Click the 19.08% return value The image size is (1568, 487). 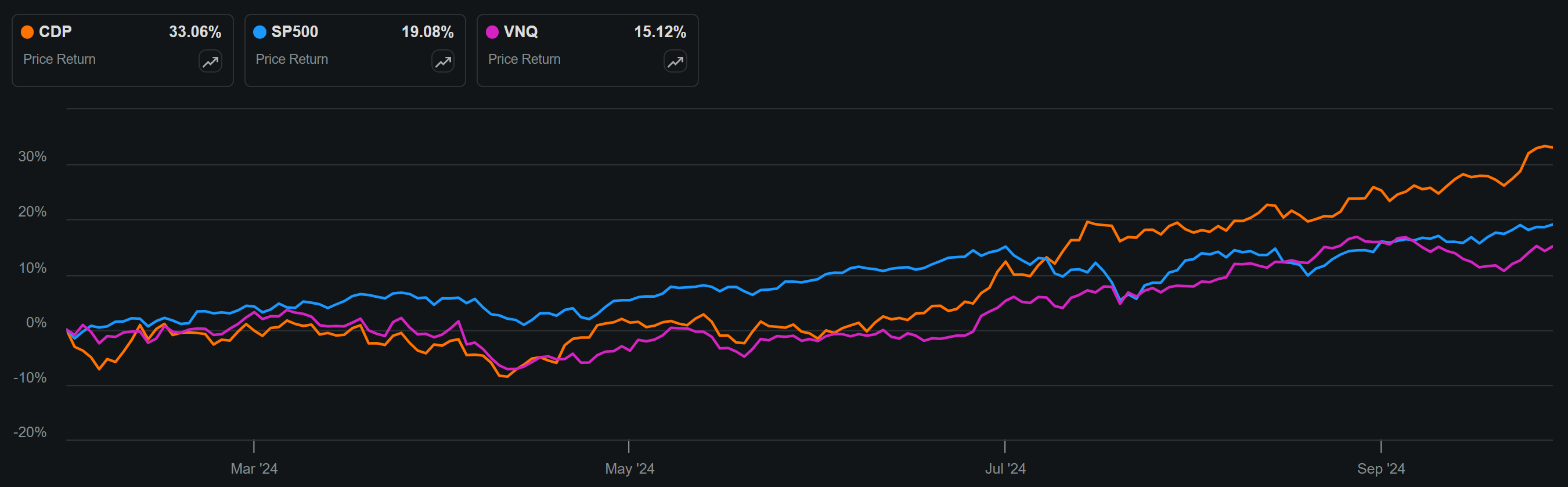point(427,32)
